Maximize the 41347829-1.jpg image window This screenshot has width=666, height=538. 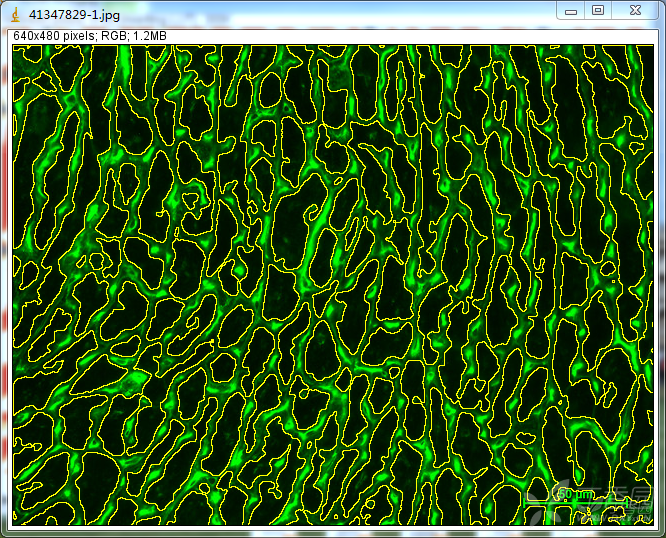(598, 10)
